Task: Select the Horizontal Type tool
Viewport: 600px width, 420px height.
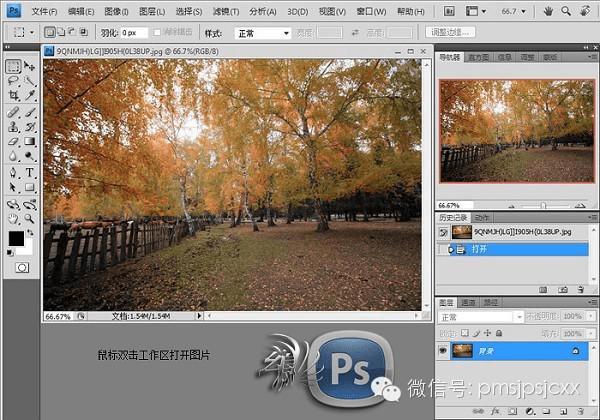Action: tap(29, 173)
